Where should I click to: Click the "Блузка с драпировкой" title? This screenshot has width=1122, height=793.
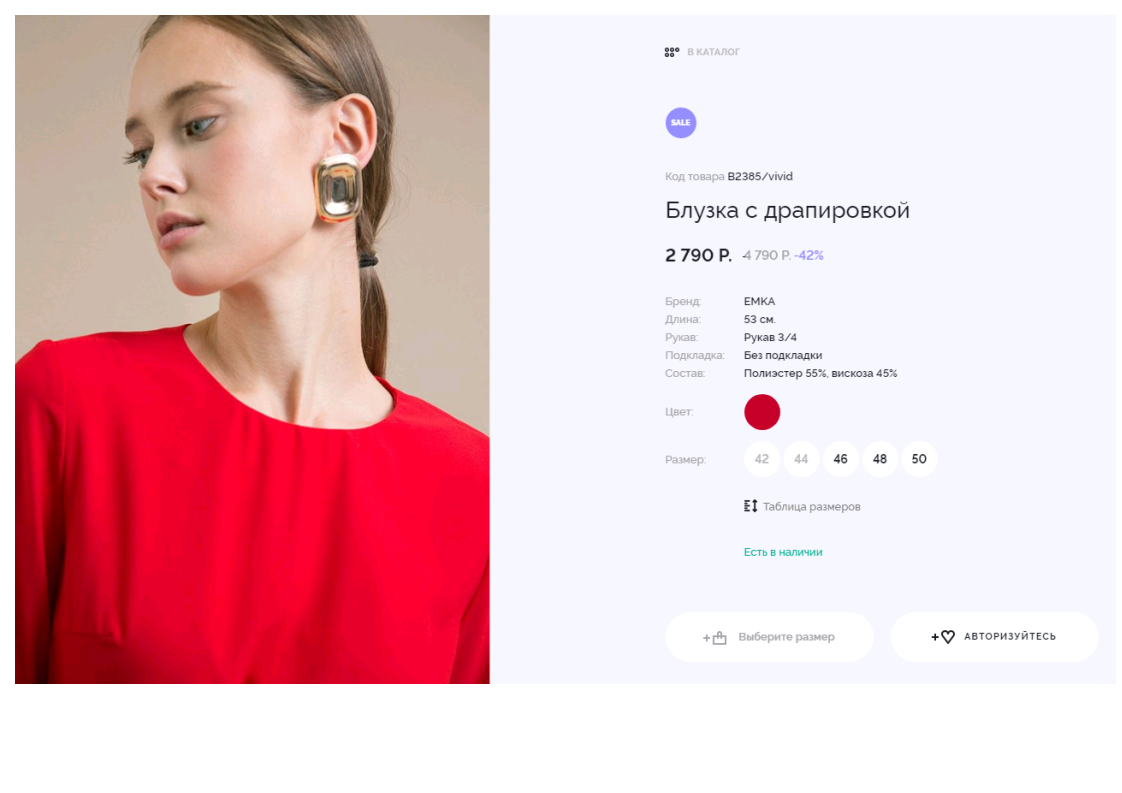(x=787, y=211)
